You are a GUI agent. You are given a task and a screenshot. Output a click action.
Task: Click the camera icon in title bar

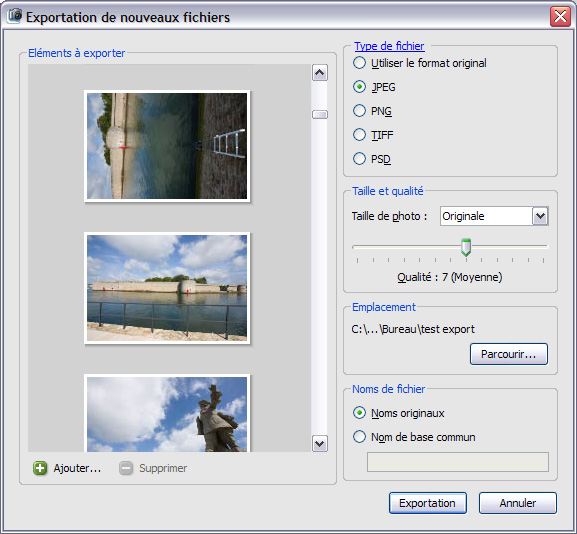(15, 16)
